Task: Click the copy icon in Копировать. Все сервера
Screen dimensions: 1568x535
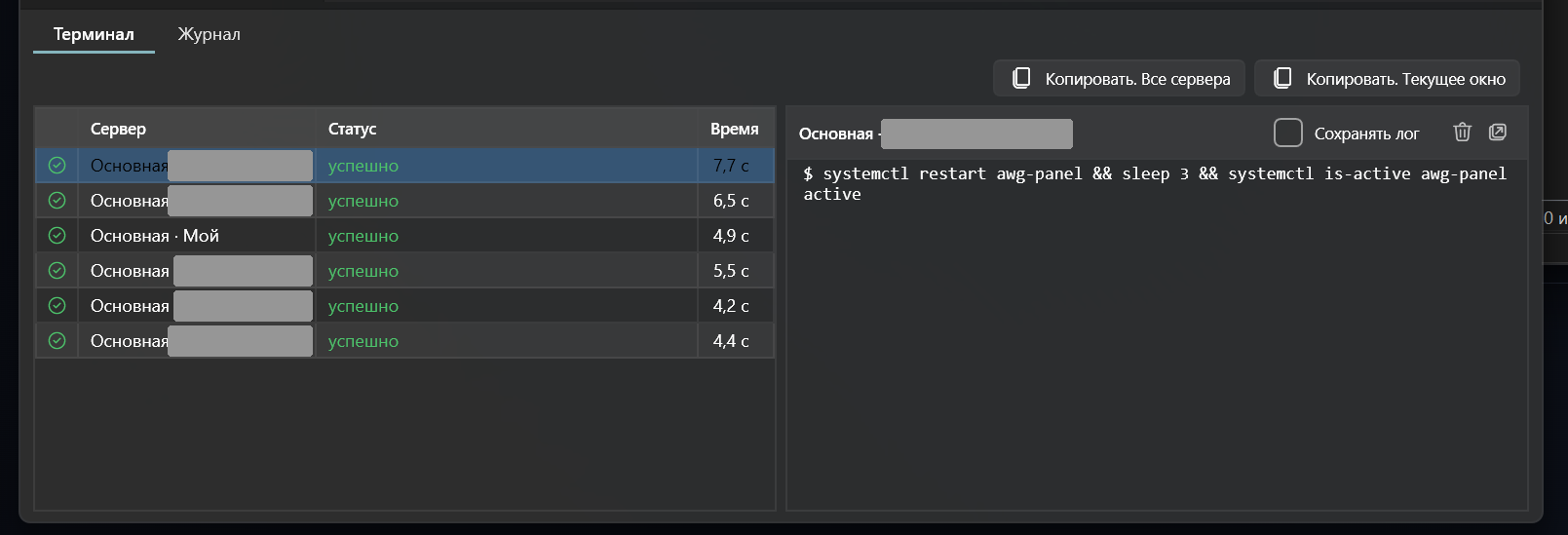Action: (1021, 78)
